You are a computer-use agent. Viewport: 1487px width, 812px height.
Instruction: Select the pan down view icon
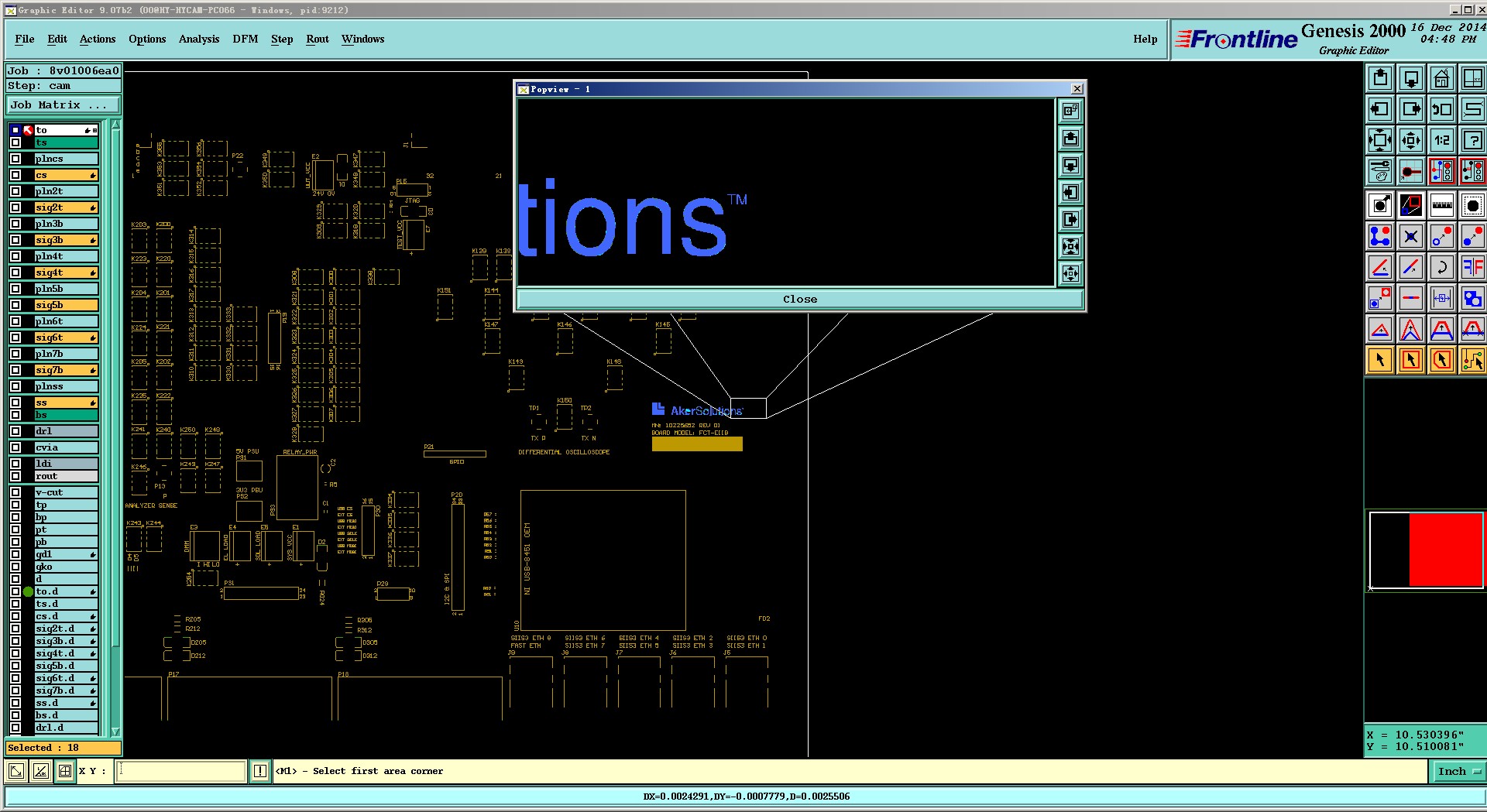click(x=1411, y=78)
